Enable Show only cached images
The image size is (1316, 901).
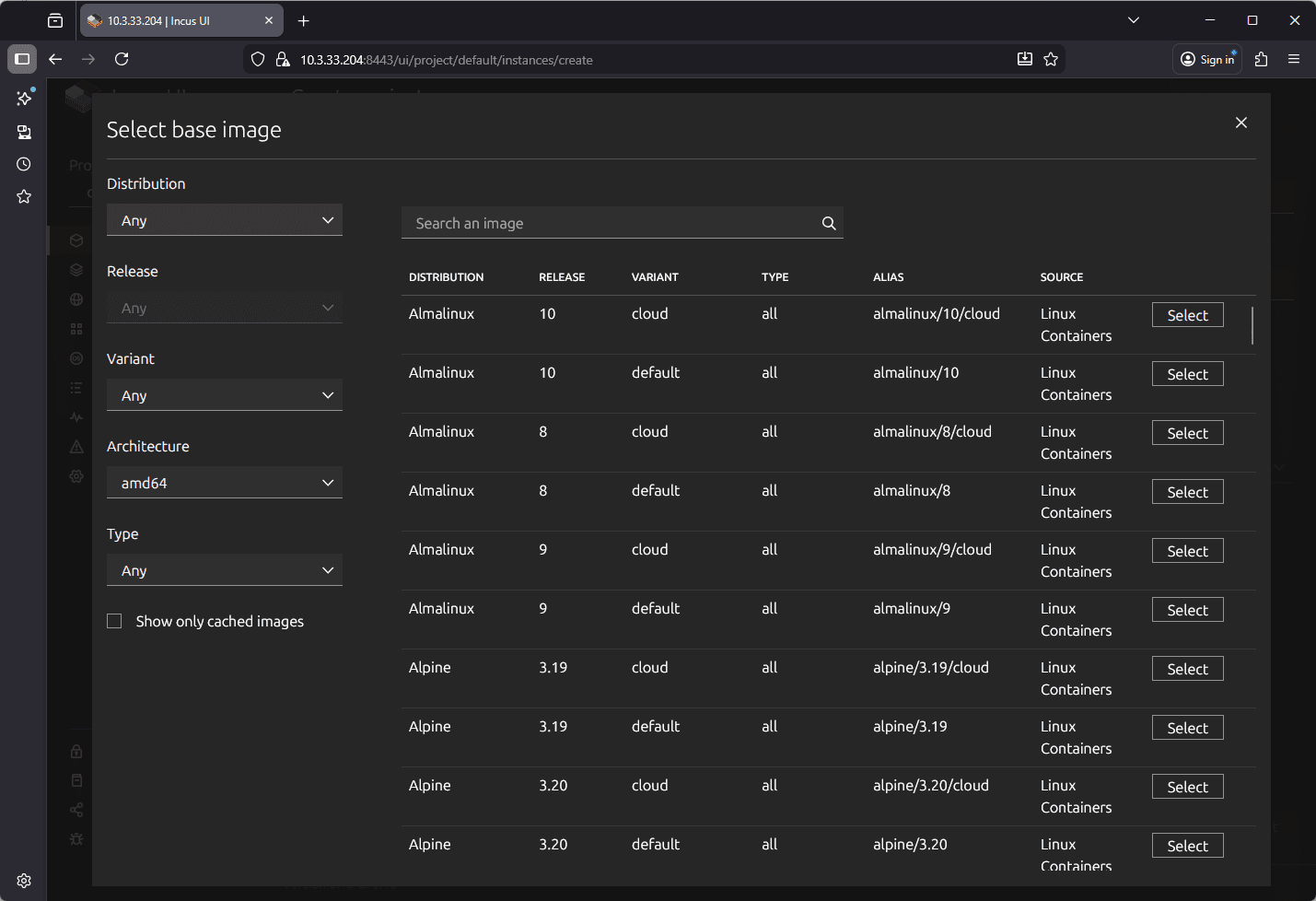point(114,621)
